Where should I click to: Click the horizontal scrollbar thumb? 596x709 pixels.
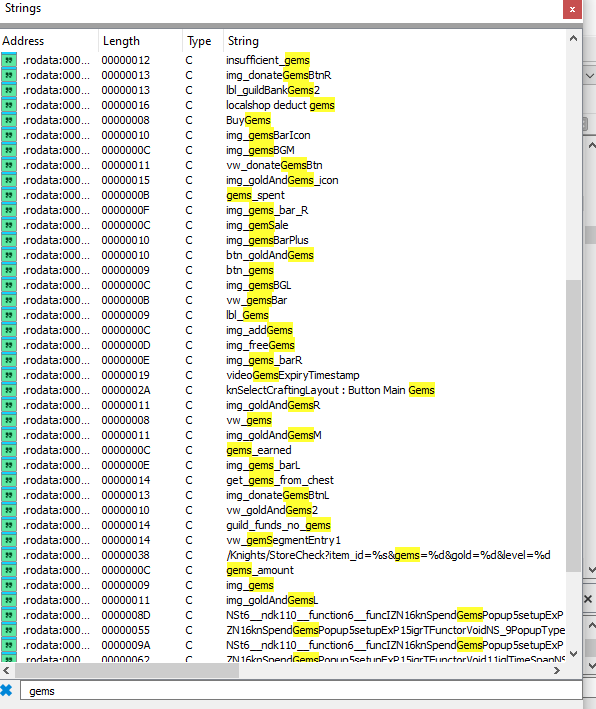(127, 670)
